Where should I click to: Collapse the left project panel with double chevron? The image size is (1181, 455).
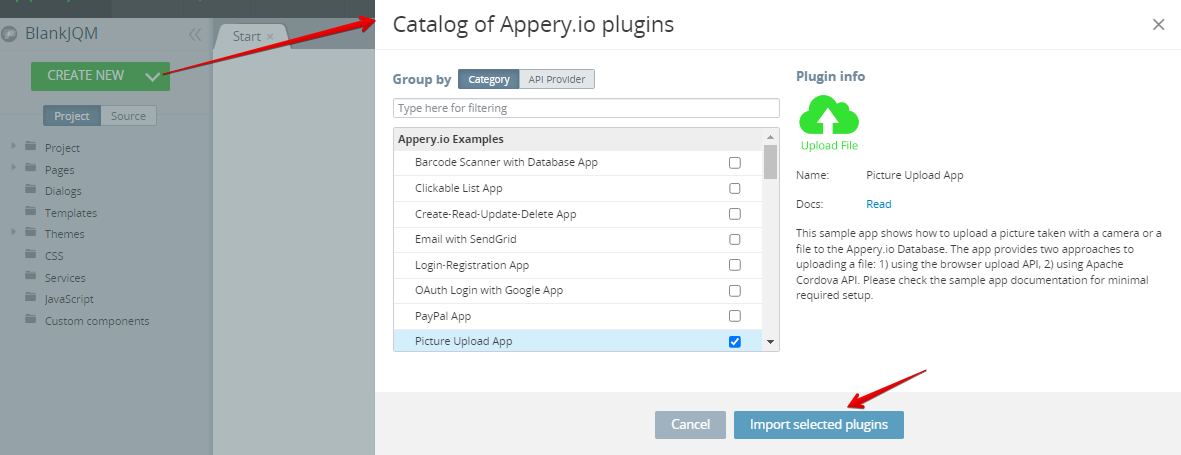(x=195, y=34)
